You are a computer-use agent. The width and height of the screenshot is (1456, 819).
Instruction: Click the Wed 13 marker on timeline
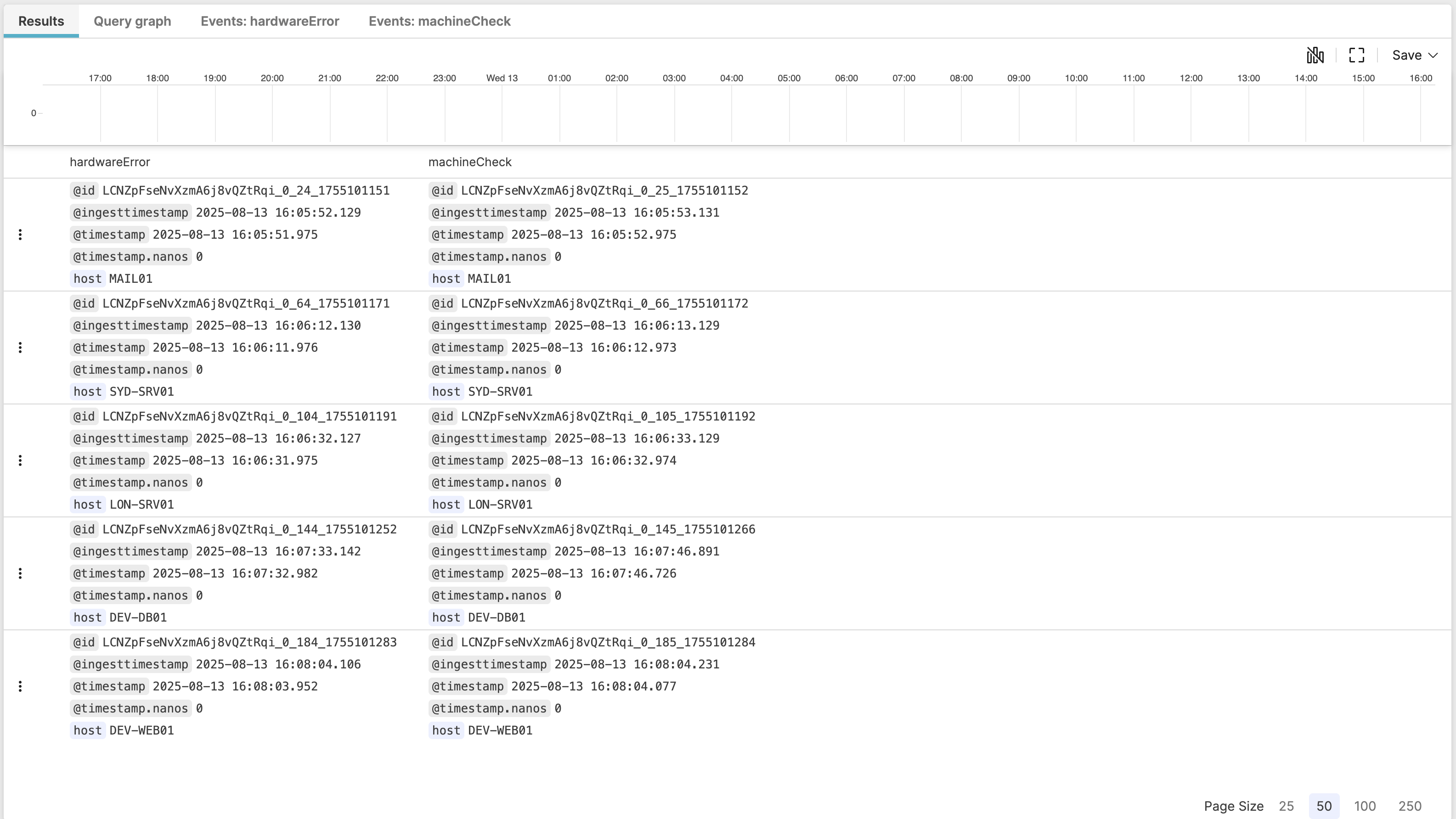pos(502,78)
